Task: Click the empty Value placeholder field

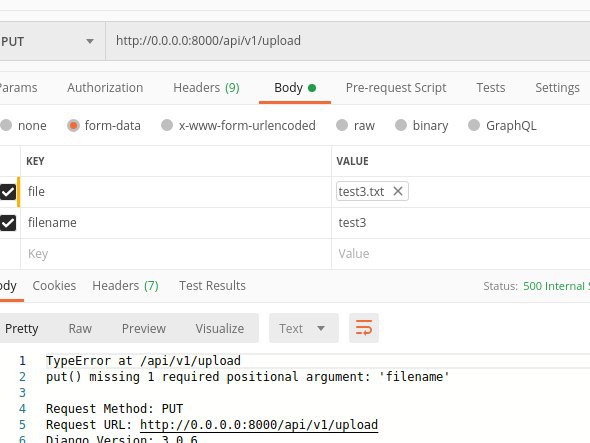Action: coord(461,254)
